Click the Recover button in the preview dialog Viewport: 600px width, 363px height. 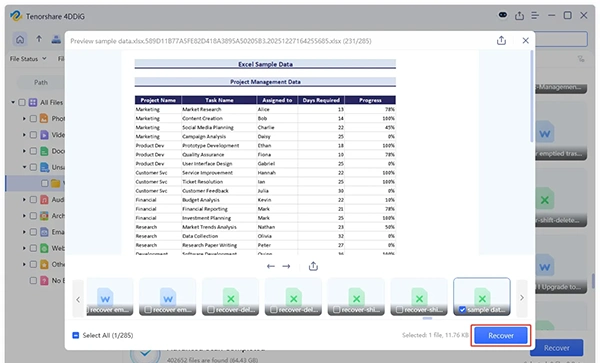501,335
